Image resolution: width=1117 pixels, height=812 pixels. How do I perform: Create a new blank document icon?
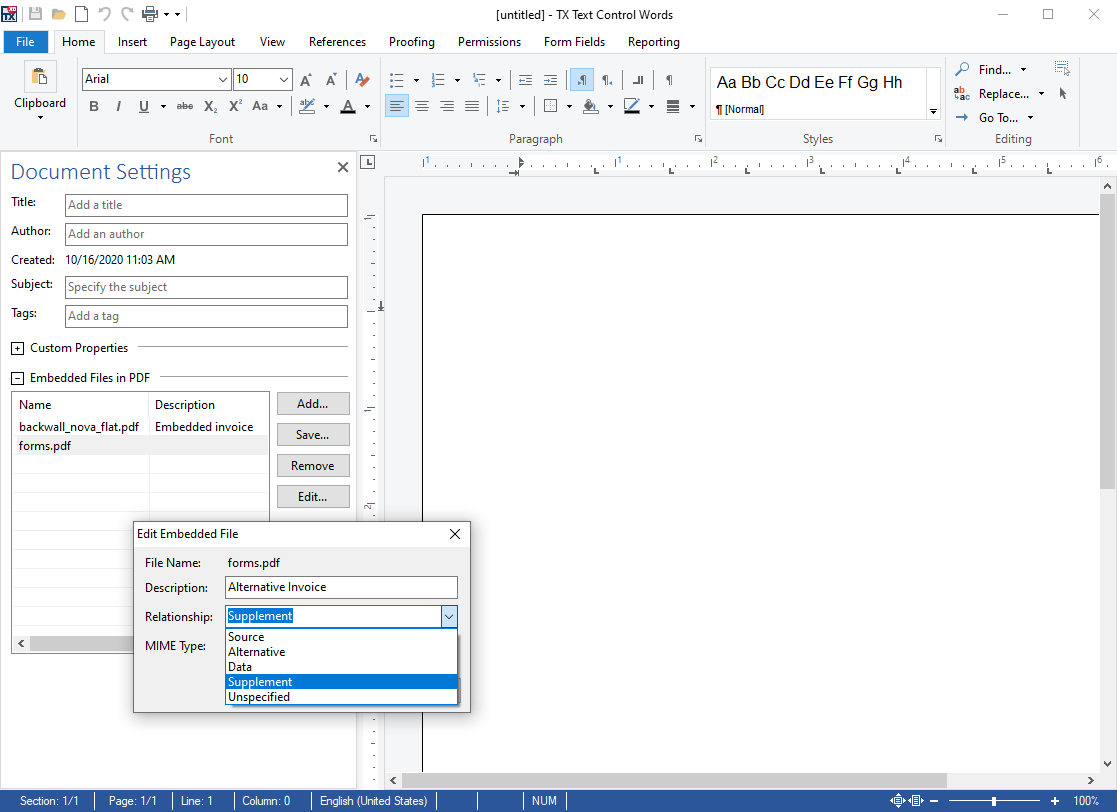pos(82,14)
